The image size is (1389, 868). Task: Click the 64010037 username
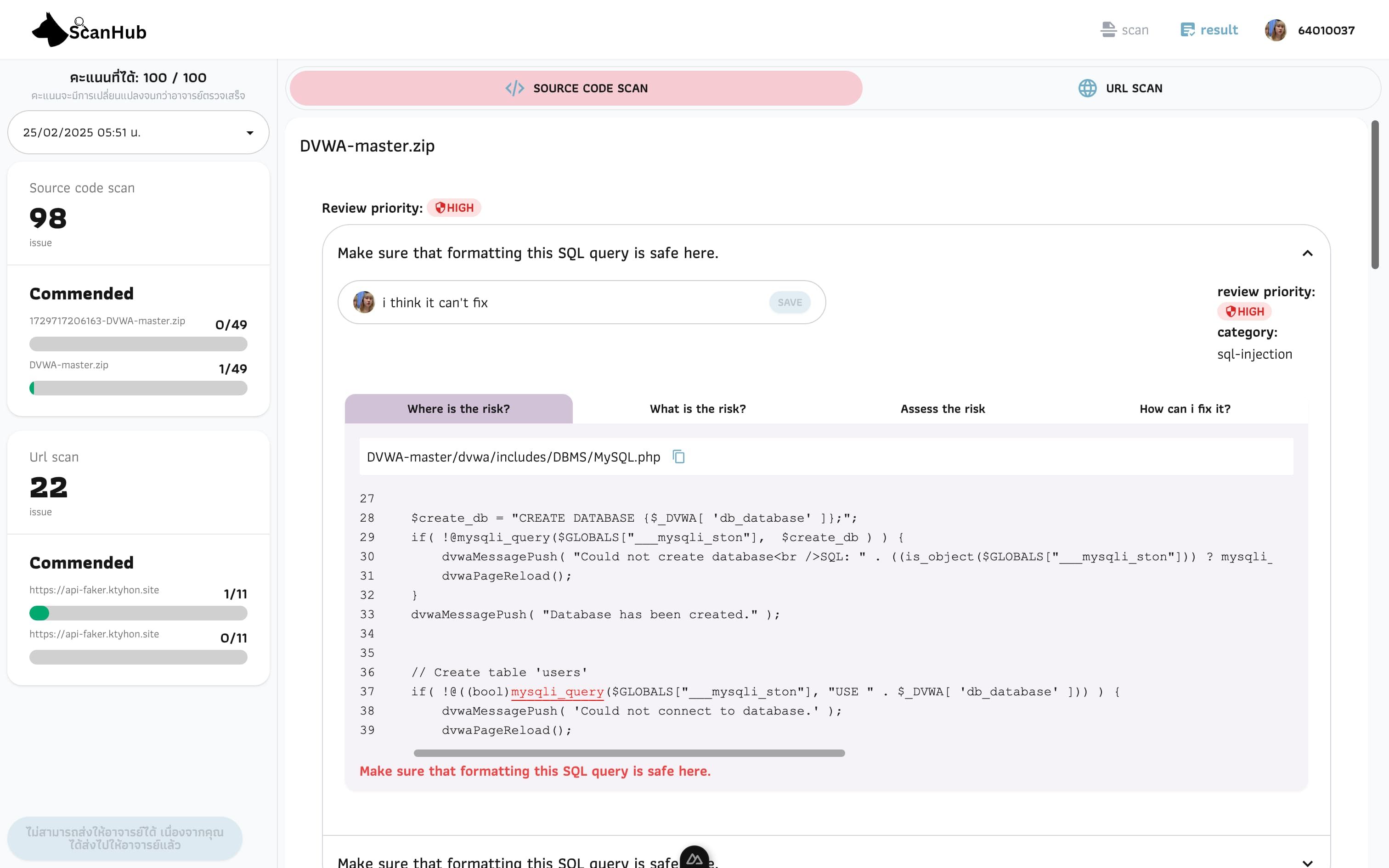(x=1326, y=30)
